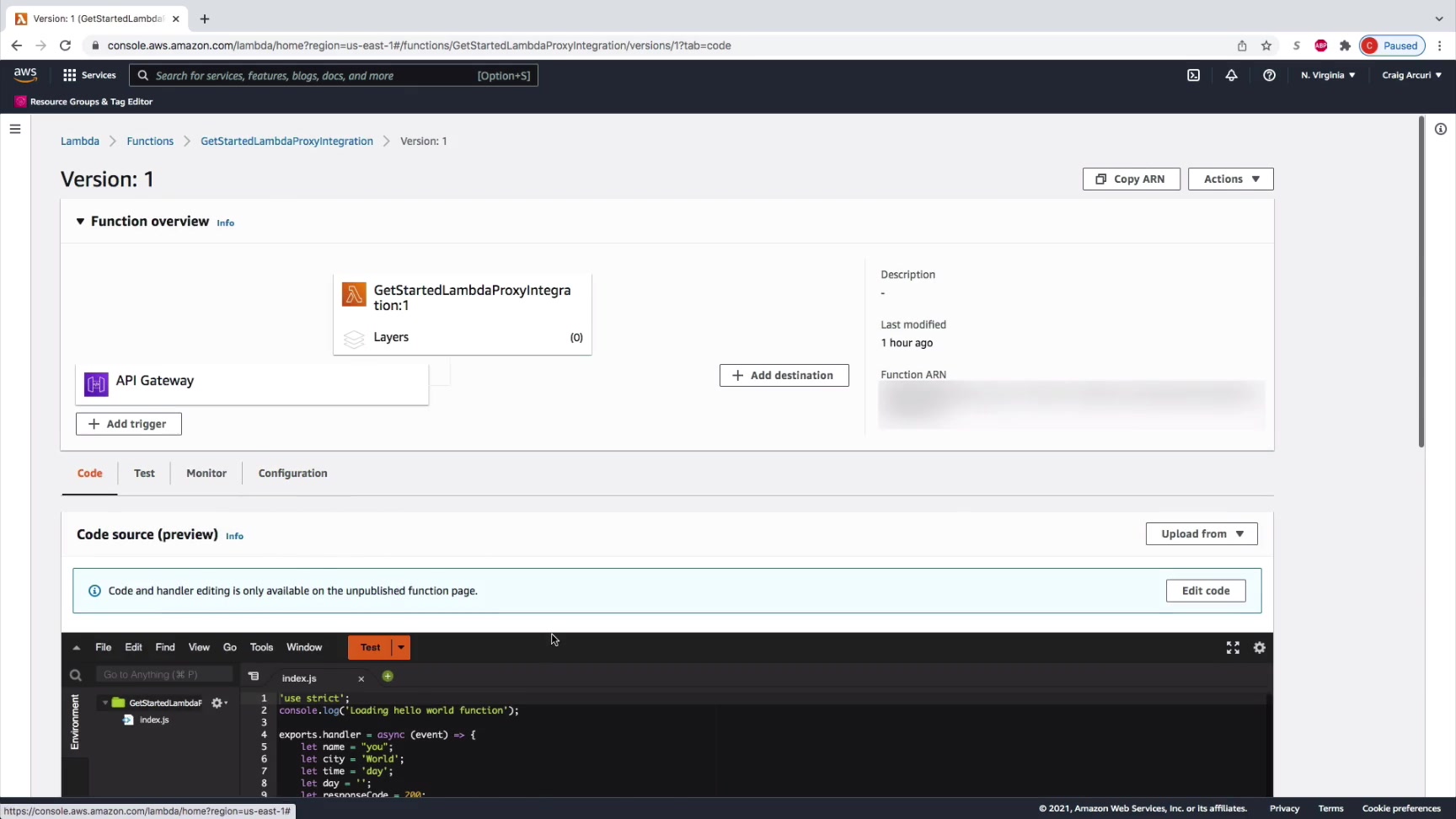Select the Code tab
This screenshot has width=1456, height=819.
click(x=90, y=474)
